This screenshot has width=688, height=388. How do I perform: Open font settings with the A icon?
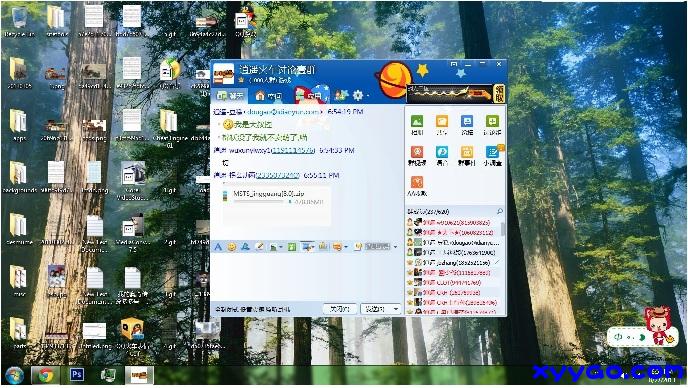click(218, 247)
